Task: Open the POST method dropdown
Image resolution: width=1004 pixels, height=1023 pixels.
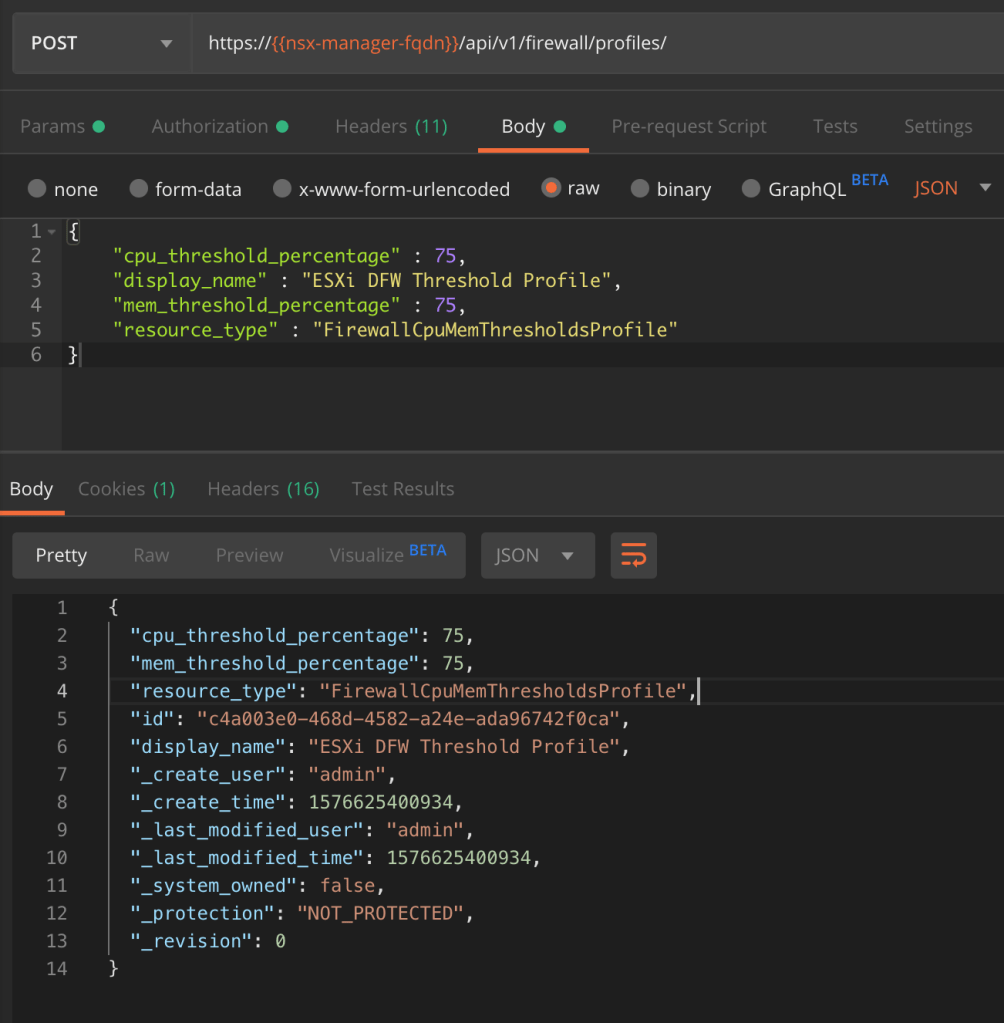Action: [100, 43]
